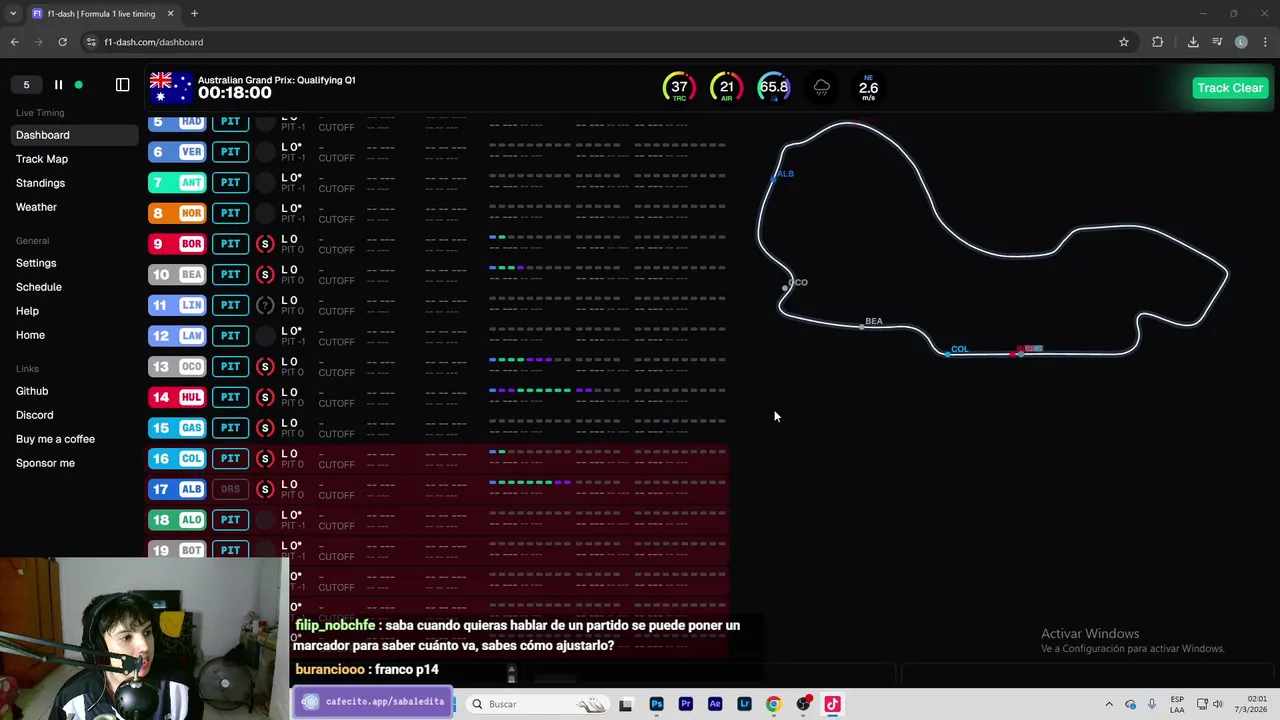1280x720 pixels.
Task: Click the Track Clear status badge
Action: coord(1230,88)
